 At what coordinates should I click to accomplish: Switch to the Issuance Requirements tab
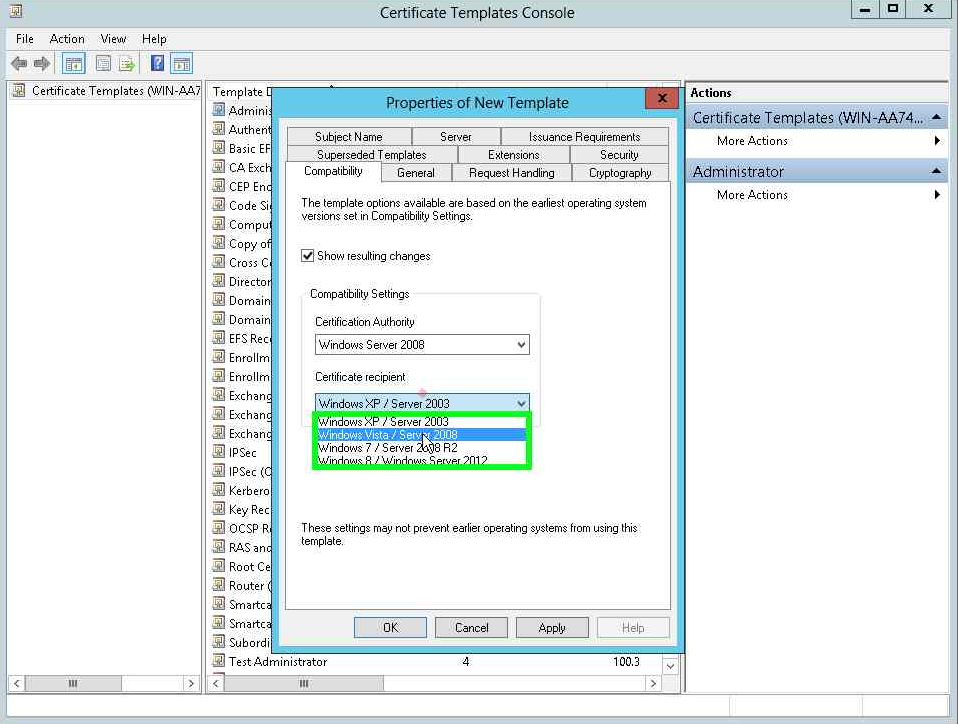click(x=585, y=136)
